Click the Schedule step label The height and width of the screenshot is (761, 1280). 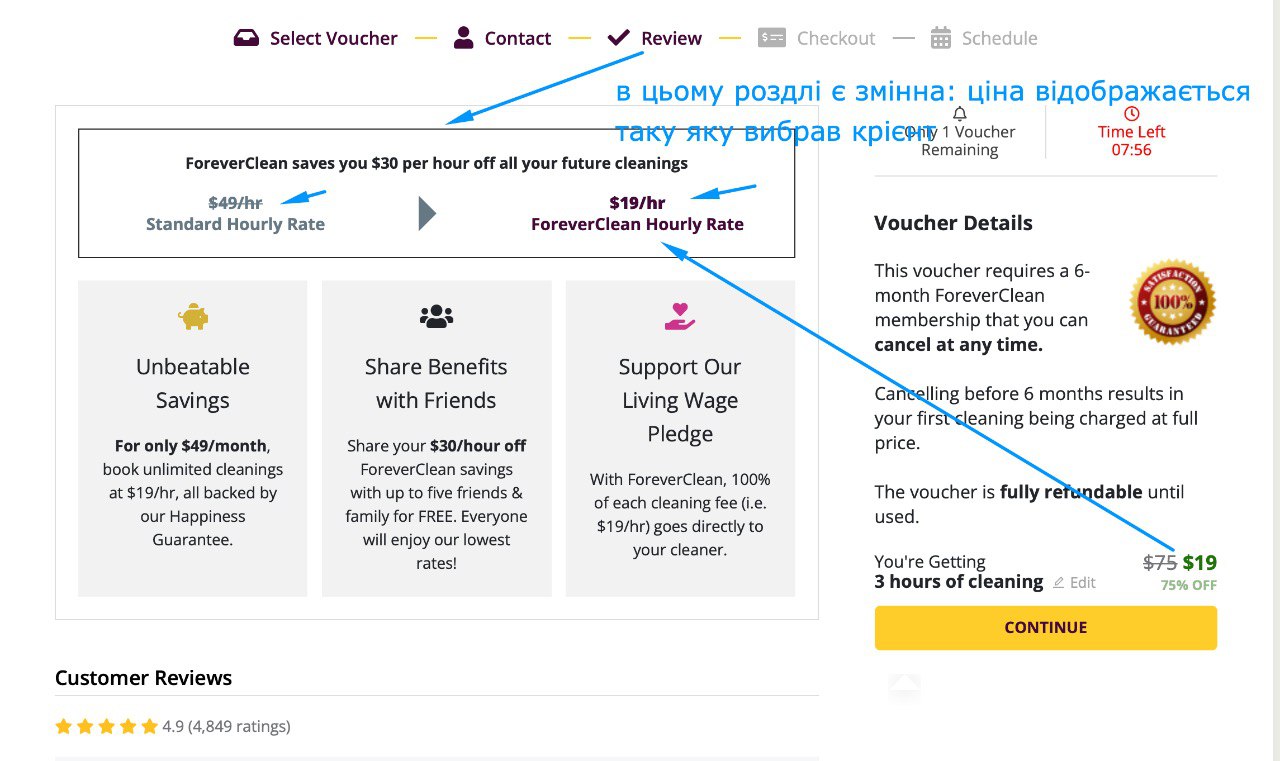[1000, 38]
